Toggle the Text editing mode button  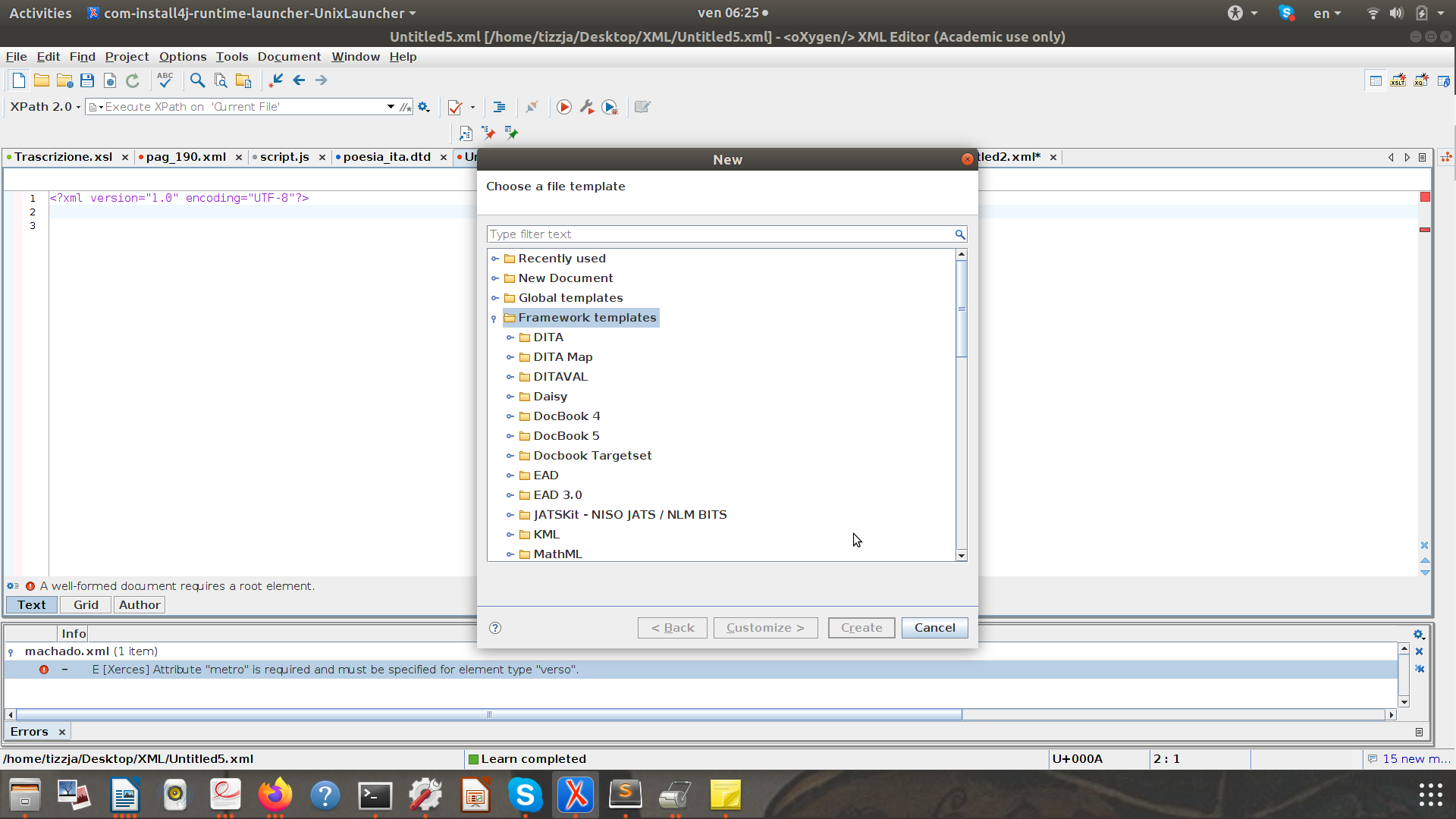coord(32,604)
